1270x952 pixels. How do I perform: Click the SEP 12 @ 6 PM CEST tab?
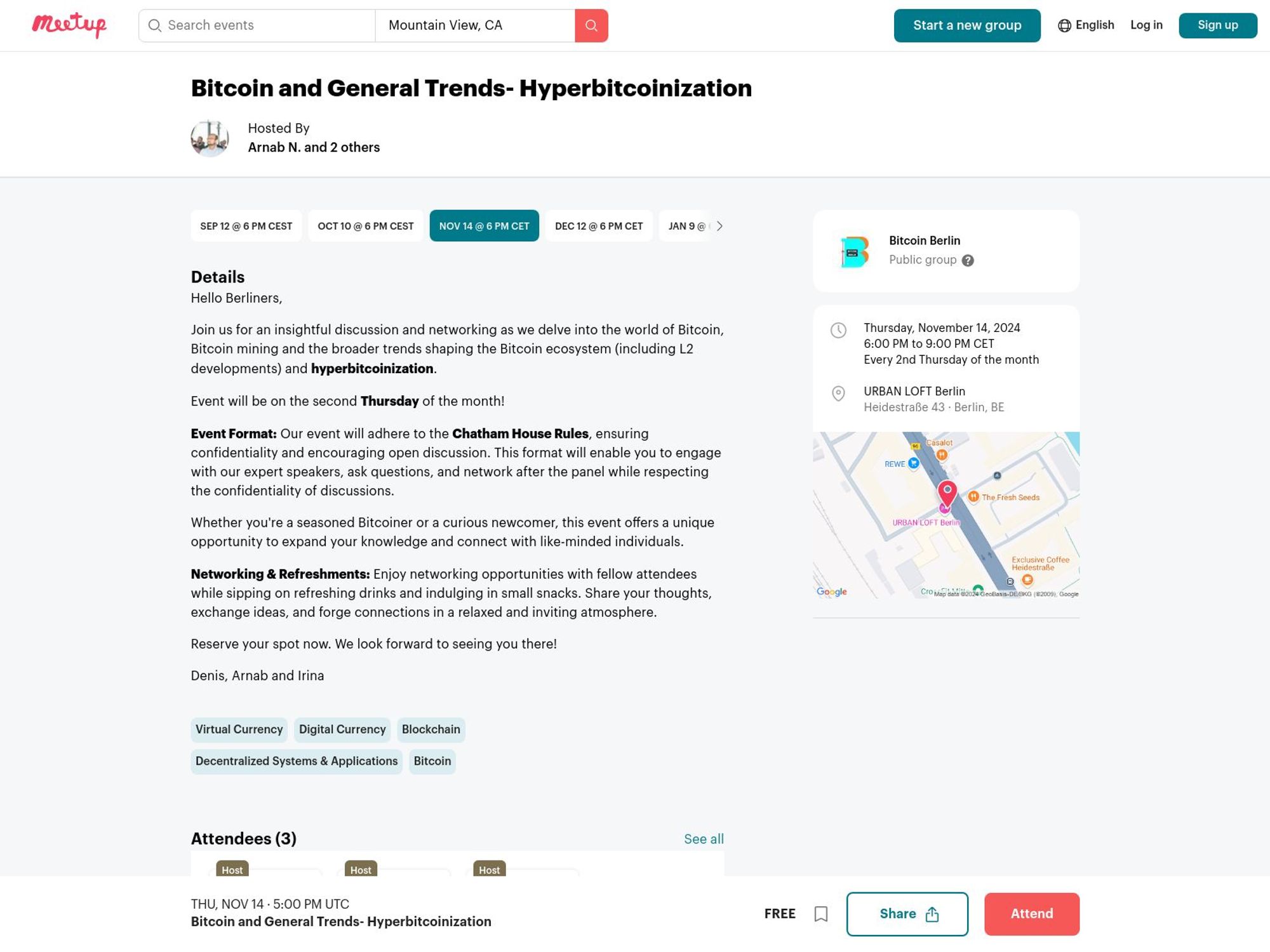246,226
